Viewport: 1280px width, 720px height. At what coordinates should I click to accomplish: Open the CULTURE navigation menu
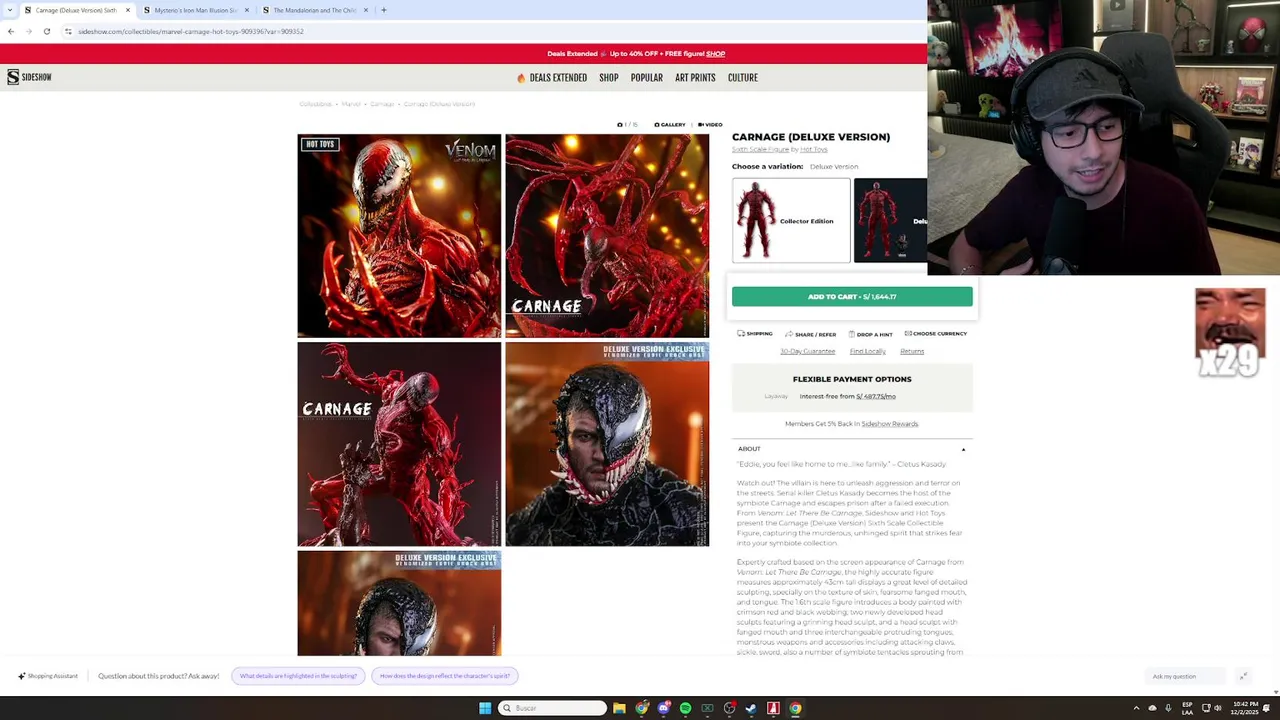[x=743, y=78]
